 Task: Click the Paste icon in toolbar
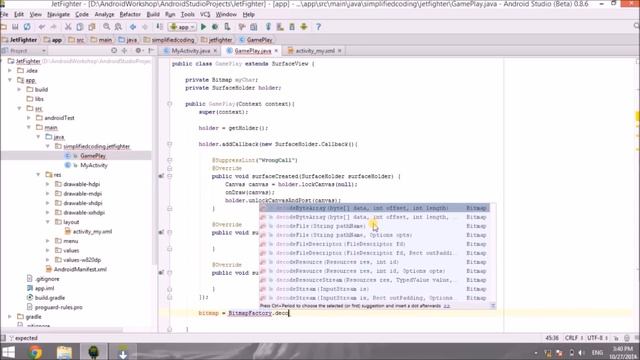(92, 27)
